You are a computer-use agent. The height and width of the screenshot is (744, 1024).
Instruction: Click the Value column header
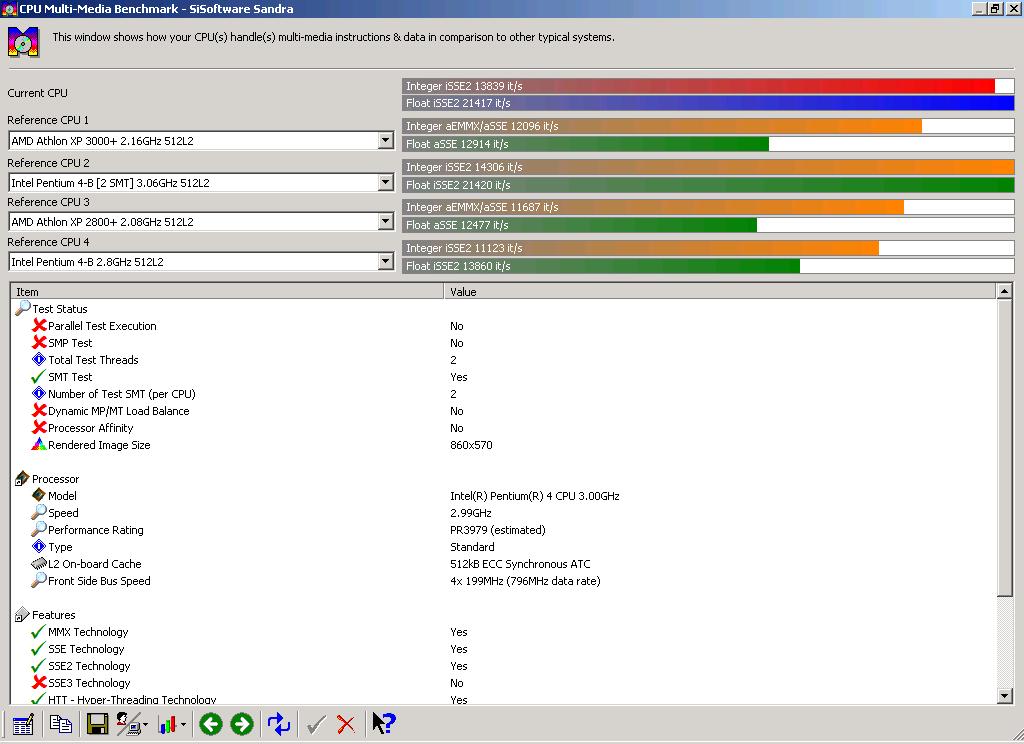click(720, 291)
